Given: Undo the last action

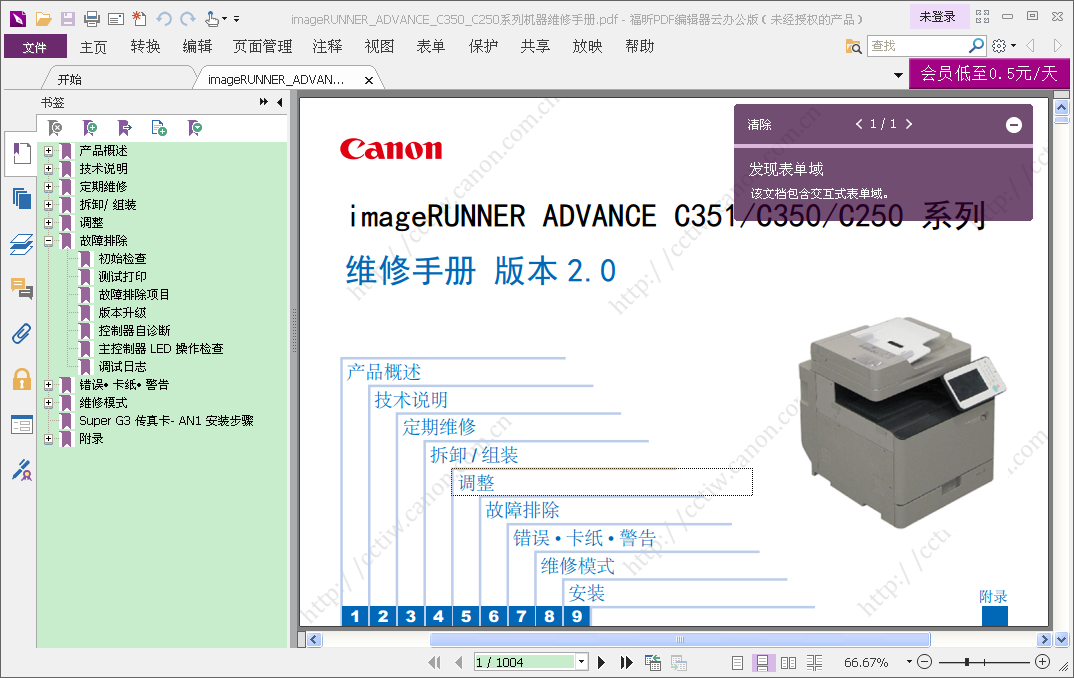Looking at the screenshot, I should (164, 18).
